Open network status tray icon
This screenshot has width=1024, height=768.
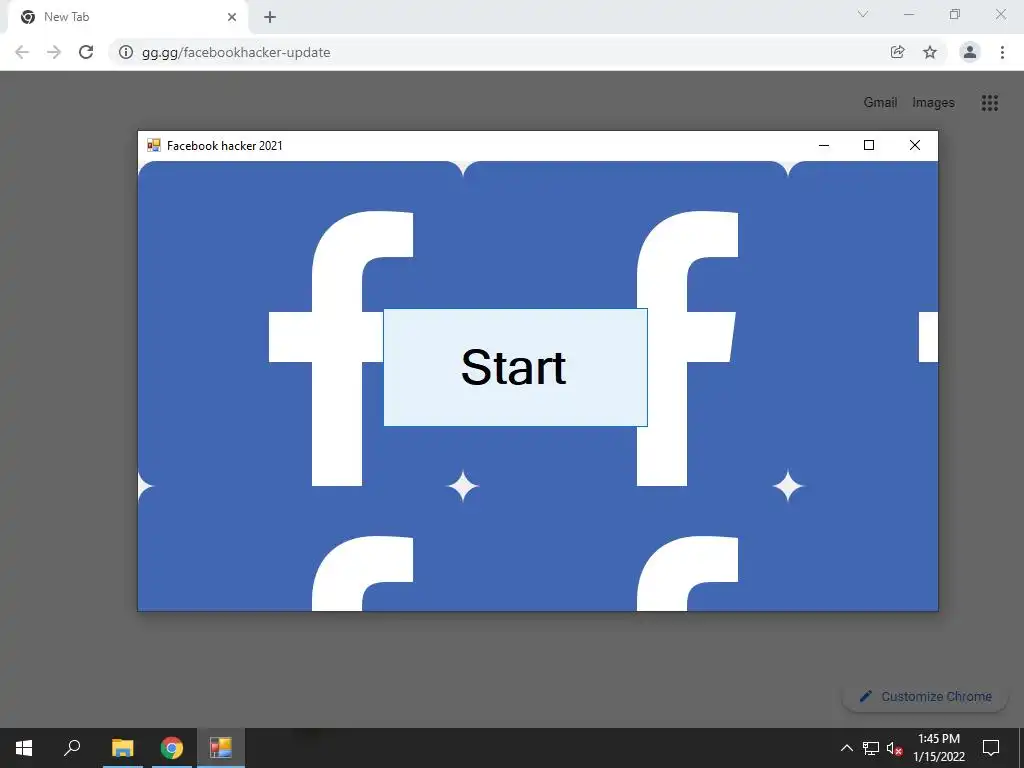pyautogui.click(x=871, y=748)
